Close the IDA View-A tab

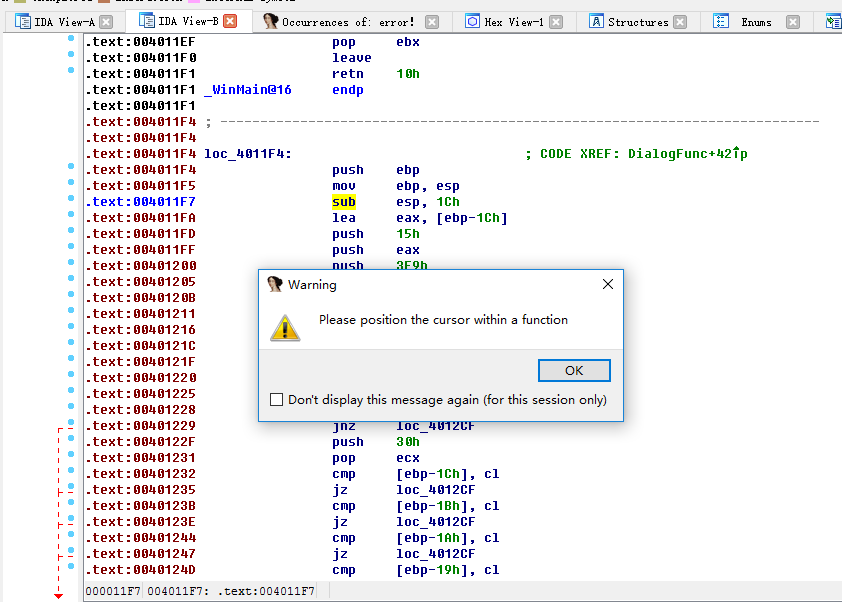[x=106, y=22]
